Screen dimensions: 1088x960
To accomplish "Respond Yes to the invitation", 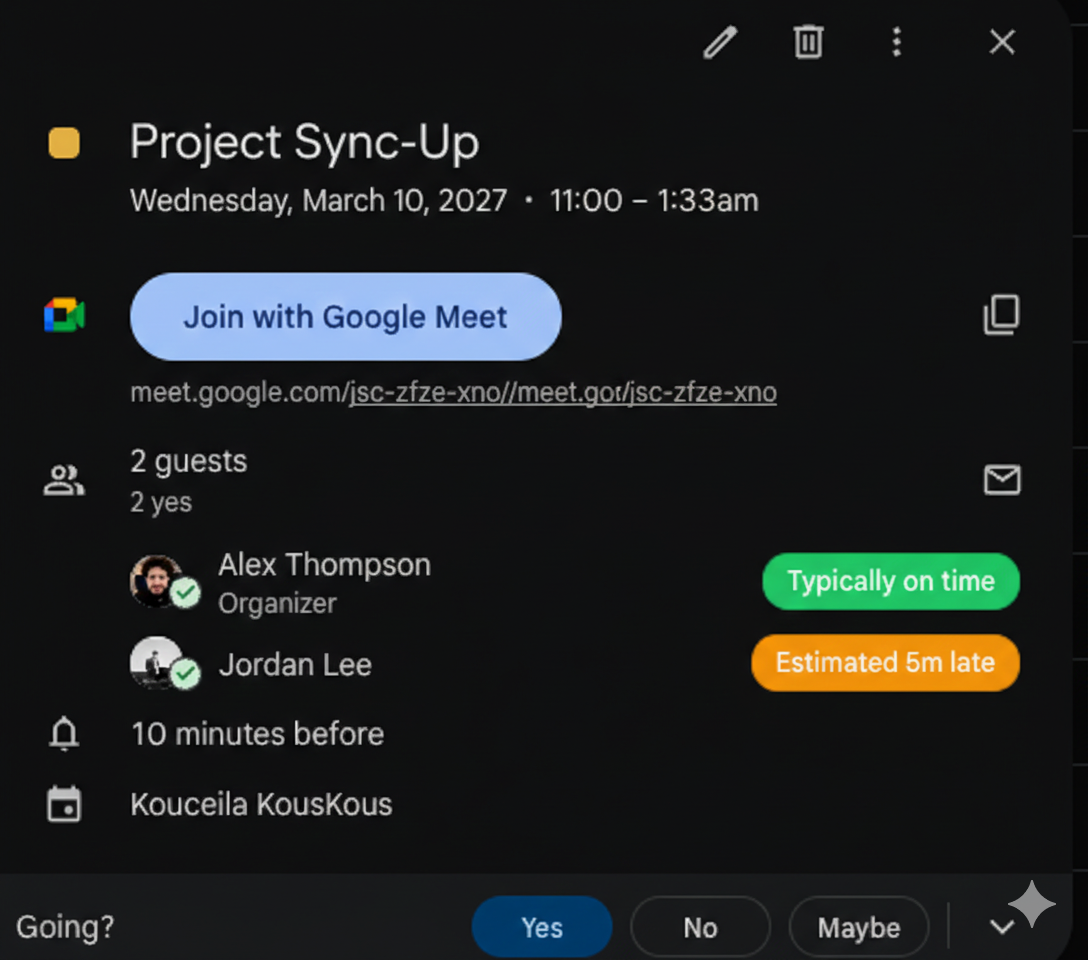I will pos(541,928).
